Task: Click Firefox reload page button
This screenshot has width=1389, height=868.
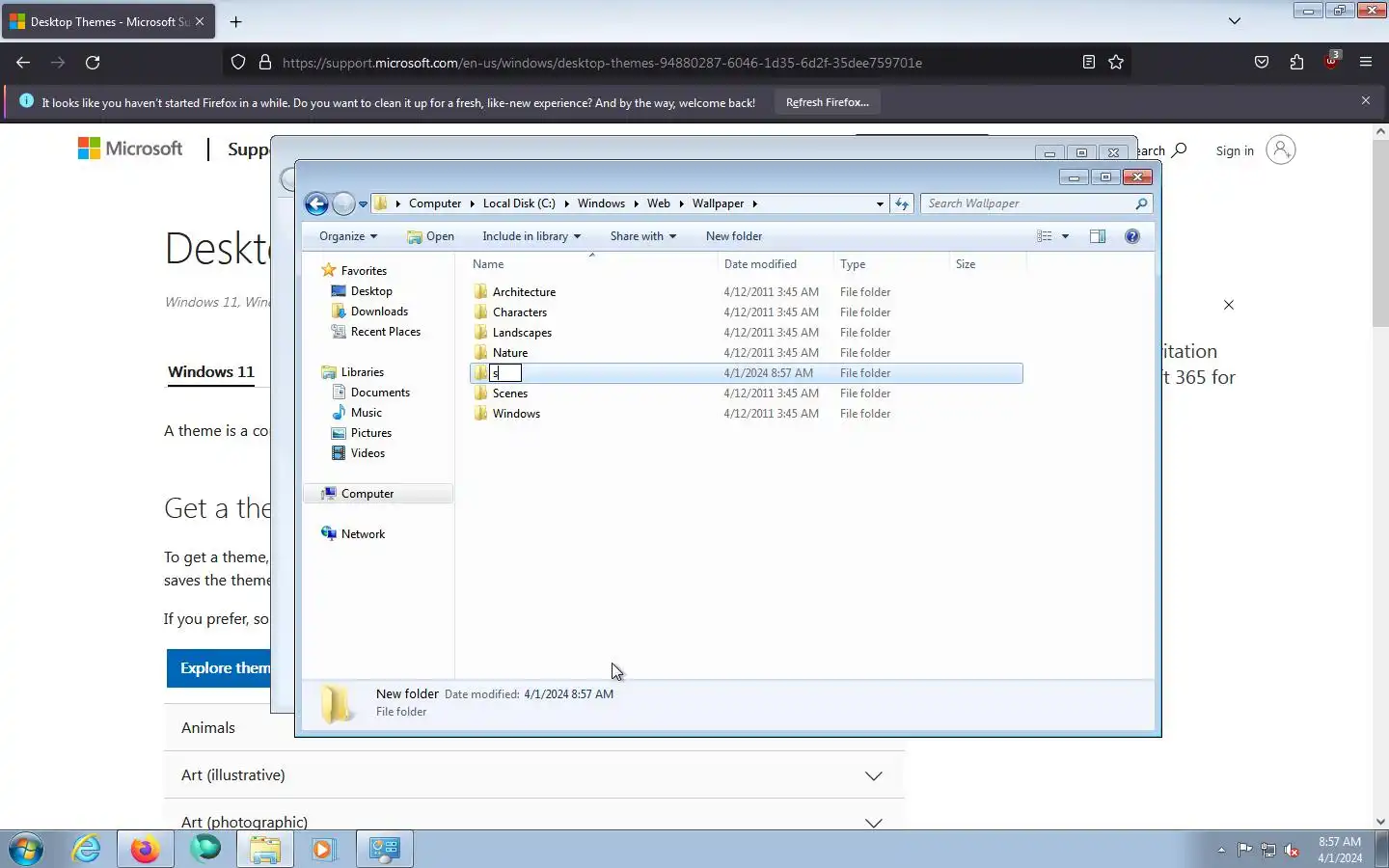Action: pos(93,63)
